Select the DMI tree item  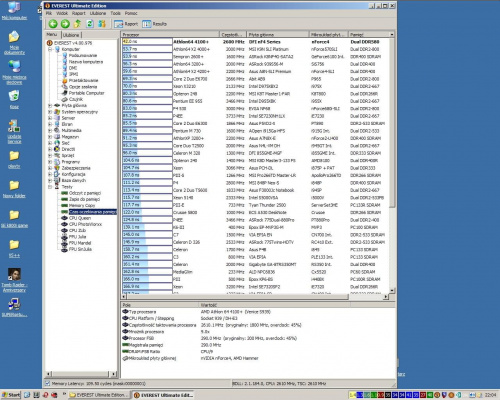tap(73, 68)
